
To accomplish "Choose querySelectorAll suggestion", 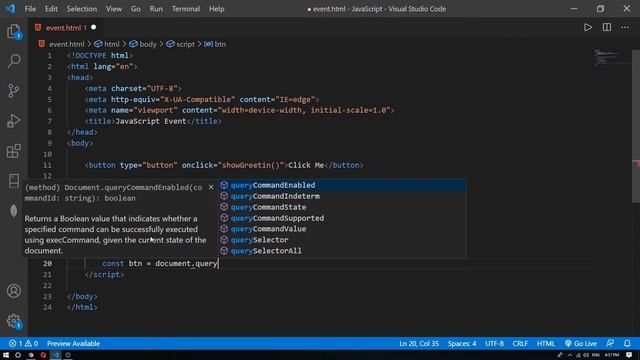I will coord(342,251).
